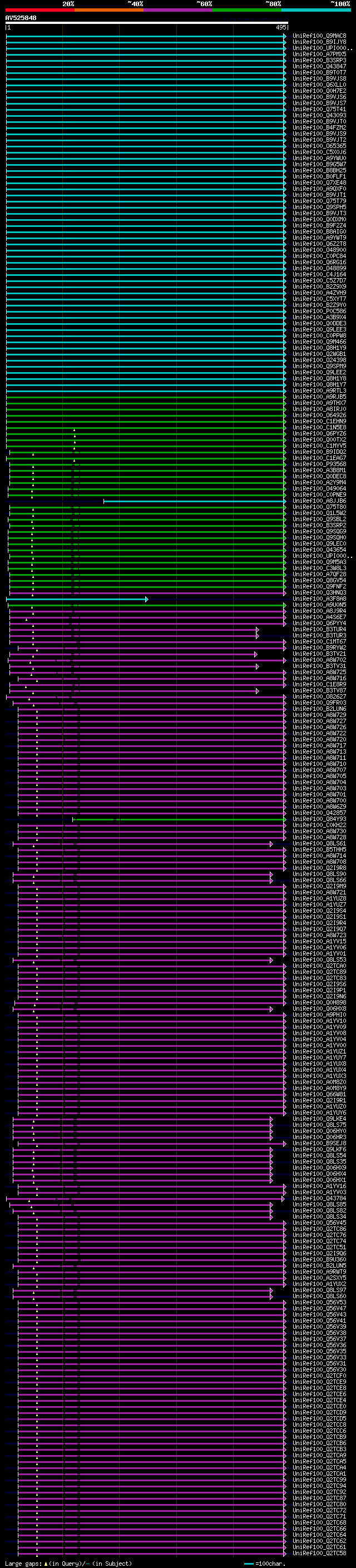Click hit label UniRef100_B5THM5
The width and height of the screenshot is (356, 1568).
pyautogui.click(x=319, y=850)
